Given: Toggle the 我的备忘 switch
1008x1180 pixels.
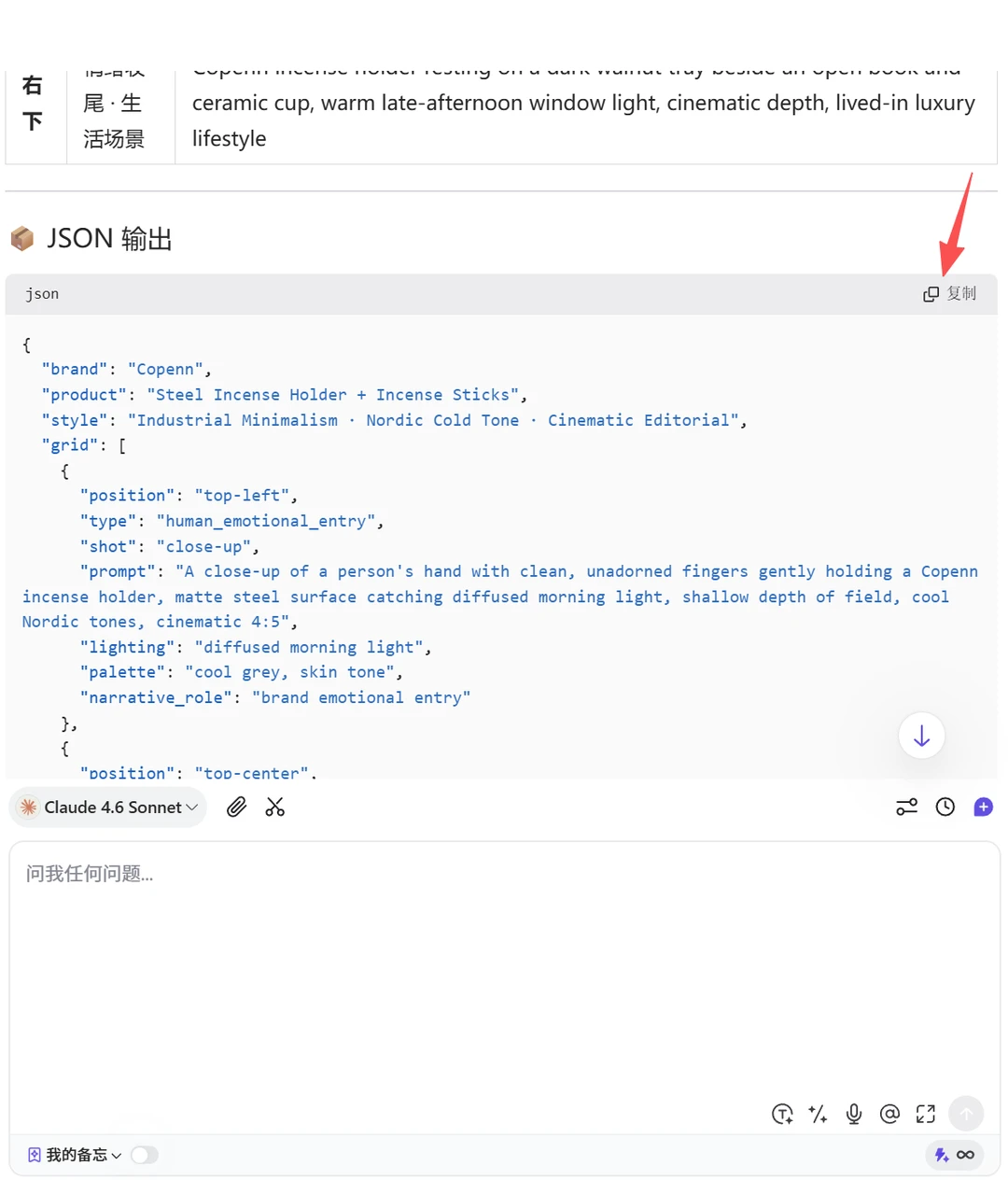Looking at the screenshot, I should 145,1156.
